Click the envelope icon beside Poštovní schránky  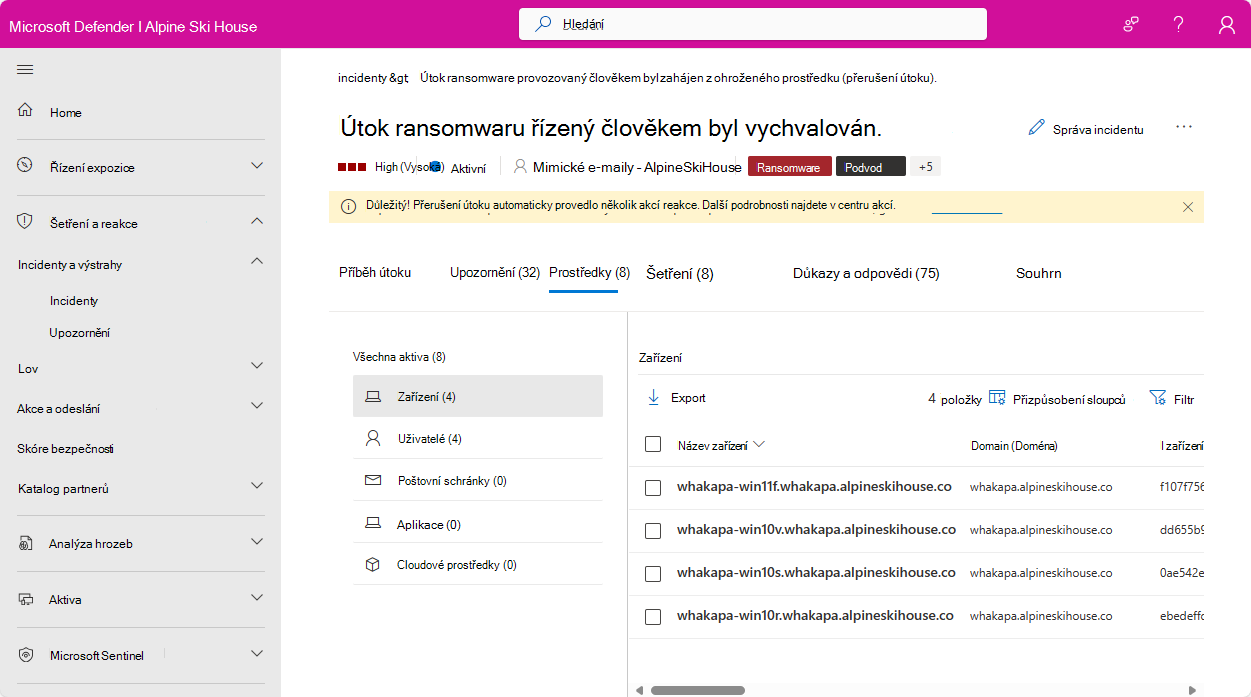click(x=373, y=480)
